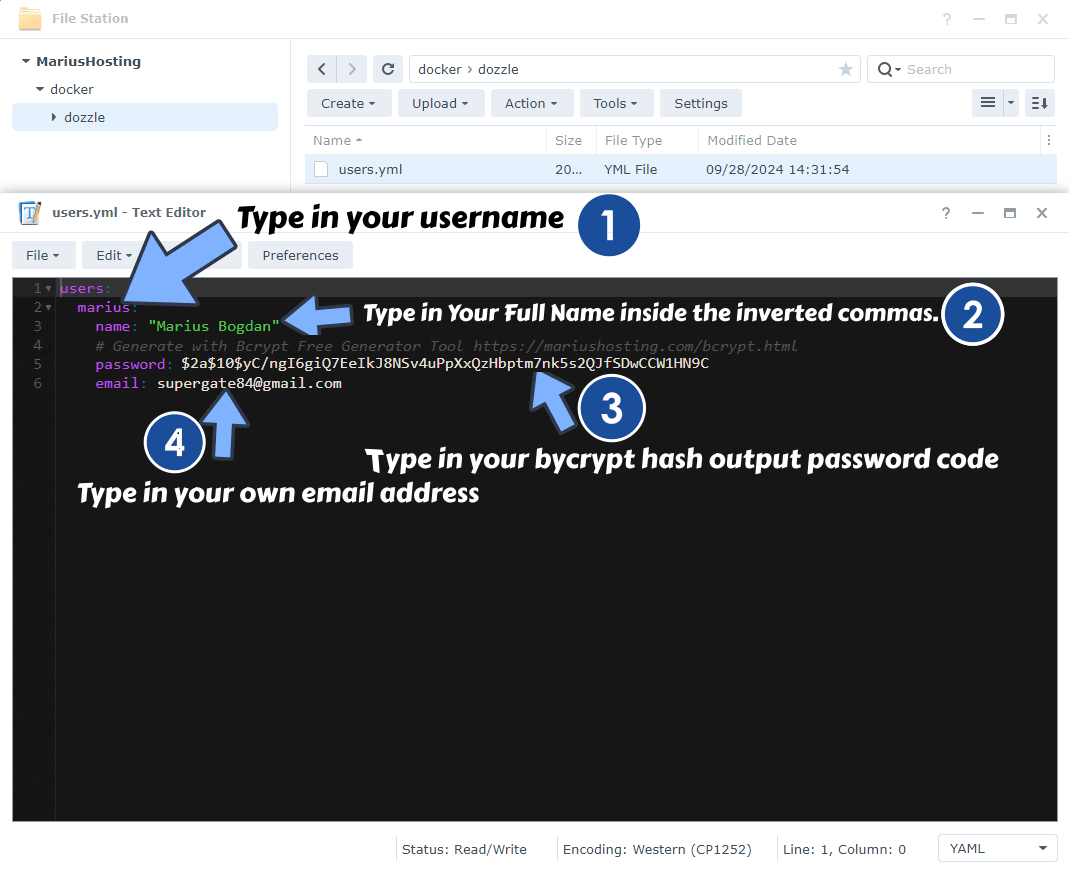Open the Tools dropdown
Screen dimensions: 1069x871
point(616,103)
